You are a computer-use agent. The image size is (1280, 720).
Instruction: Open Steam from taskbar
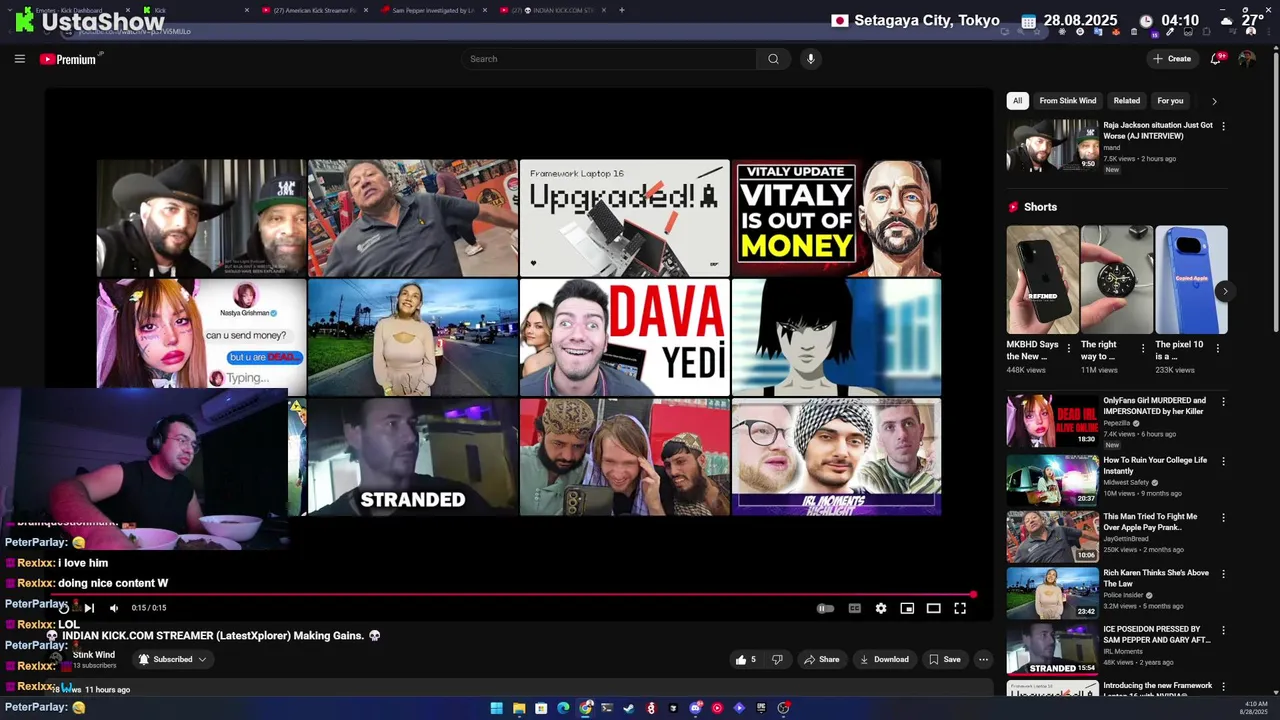click(x=629, y=708)
